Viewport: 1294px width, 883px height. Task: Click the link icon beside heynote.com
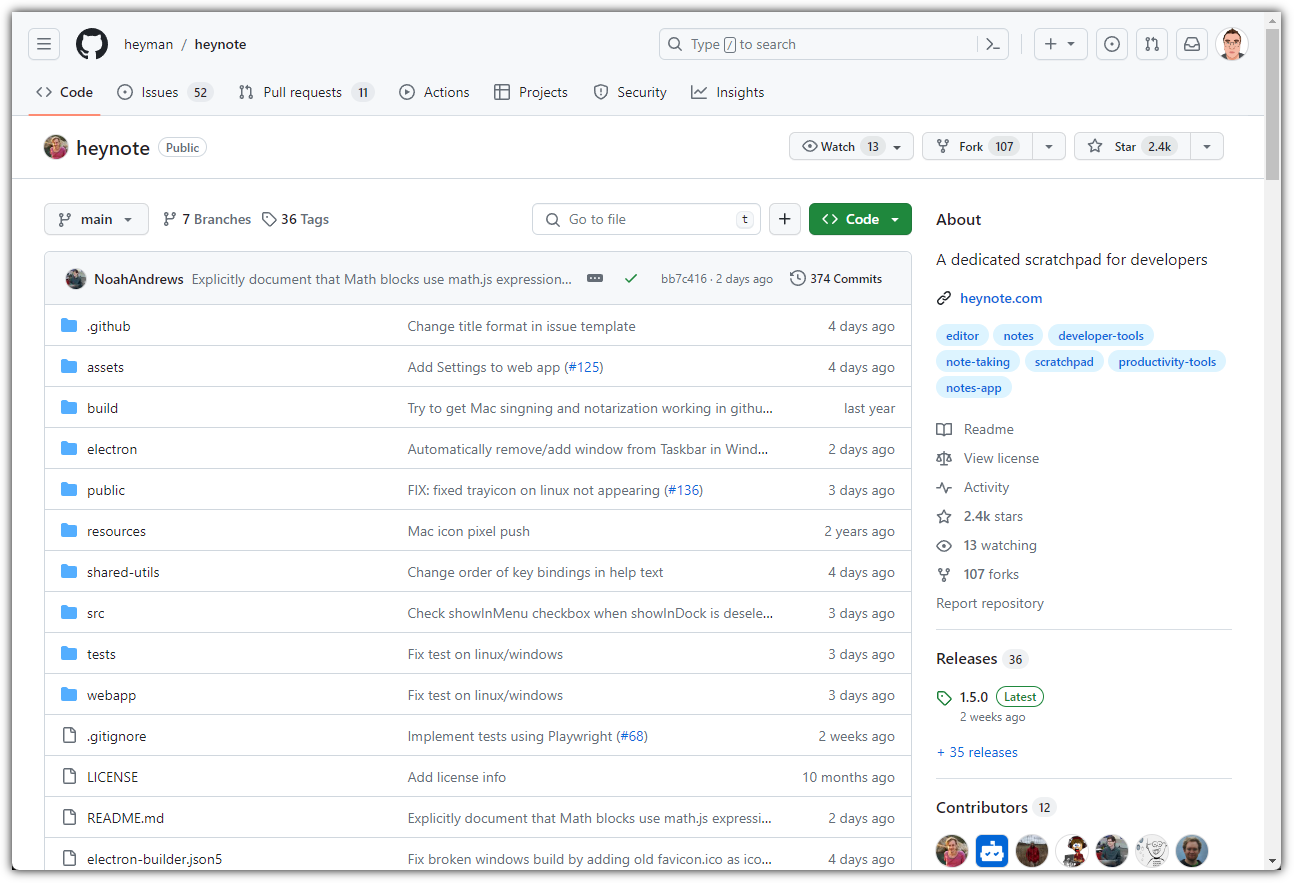pyautogui.click(x=944, y=298)
